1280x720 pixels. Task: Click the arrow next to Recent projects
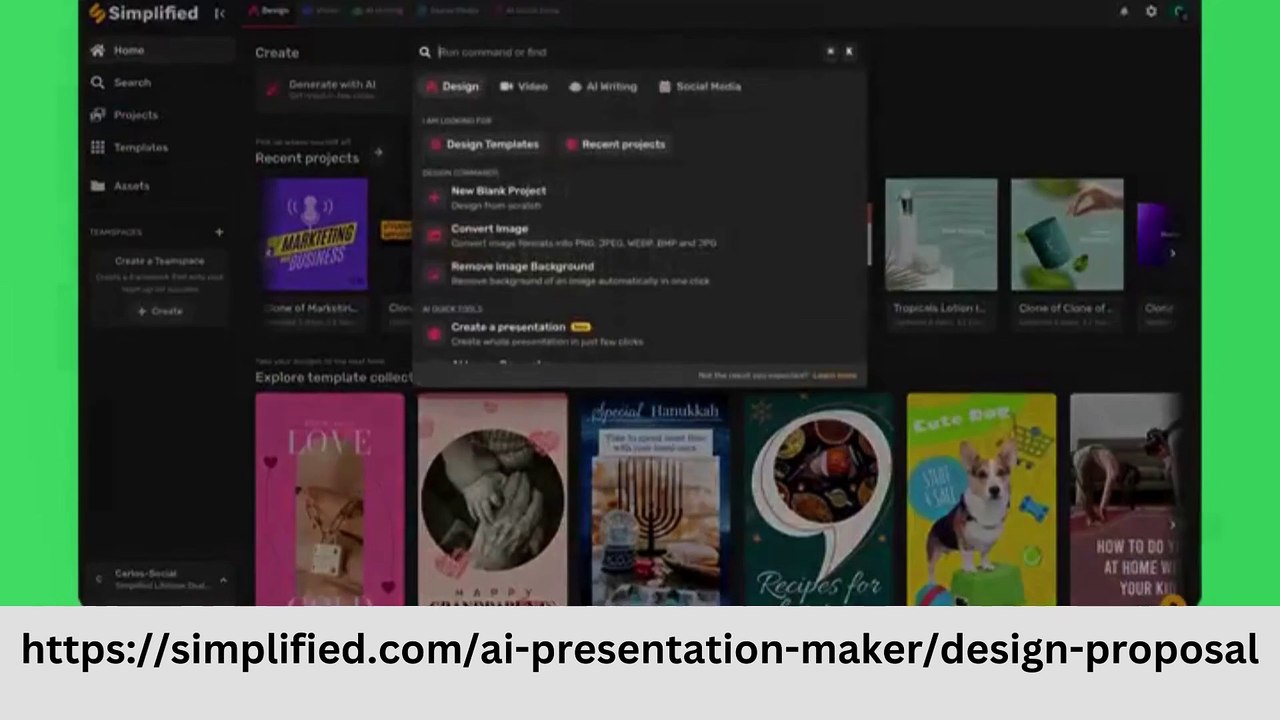pyautogui.click(x=378, y=153)
